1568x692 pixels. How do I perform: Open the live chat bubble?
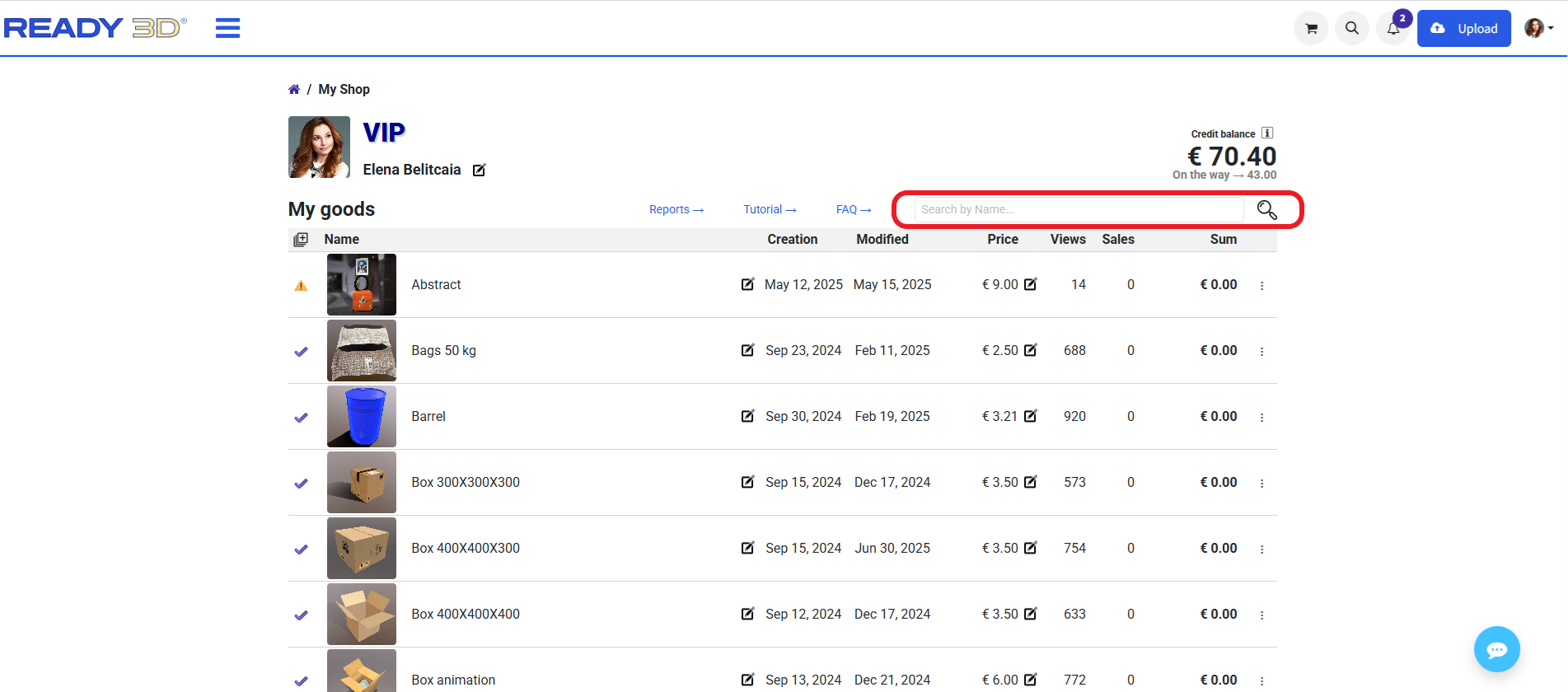pyautogui.click(x=1496, y=649)
